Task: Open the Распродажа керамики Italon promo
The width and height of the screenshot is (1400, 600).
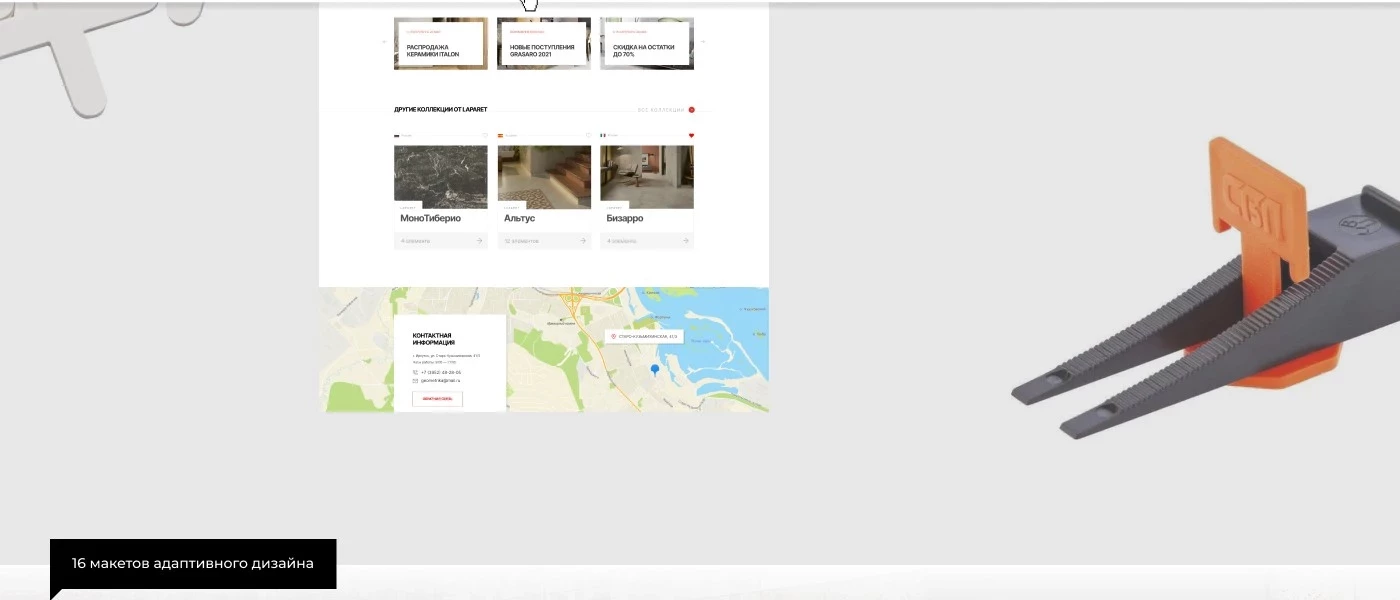Action: click(441, 44)
